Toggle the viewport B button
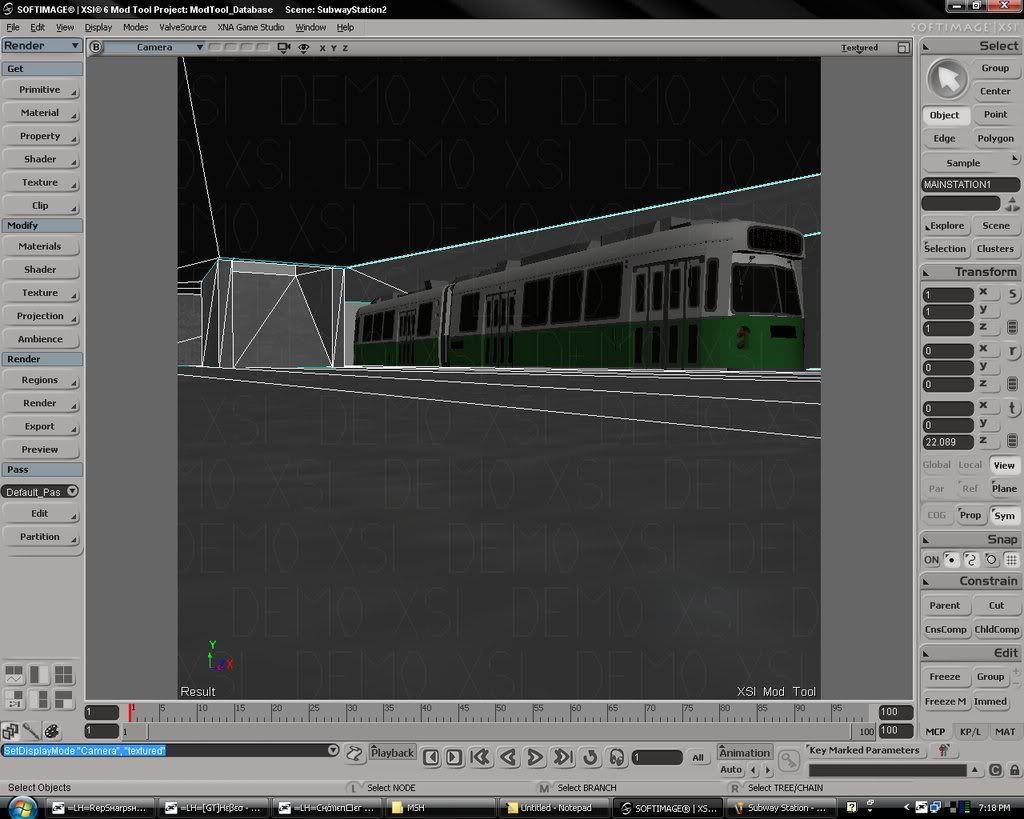Screen dimensions: 1024x819 (x=96, y=47)
